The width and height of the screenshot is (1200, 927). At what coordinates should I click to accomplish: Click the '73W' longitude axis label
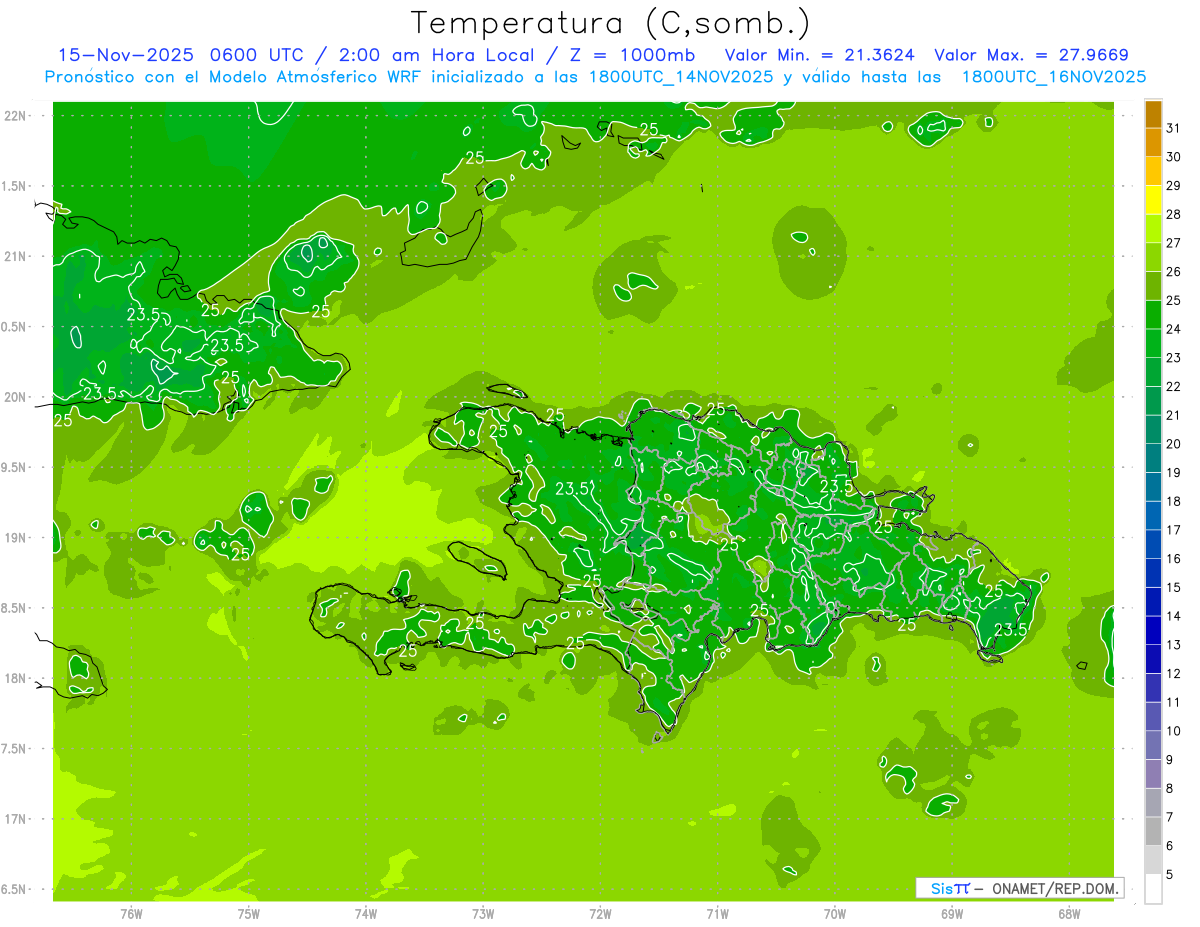point(483,913)
